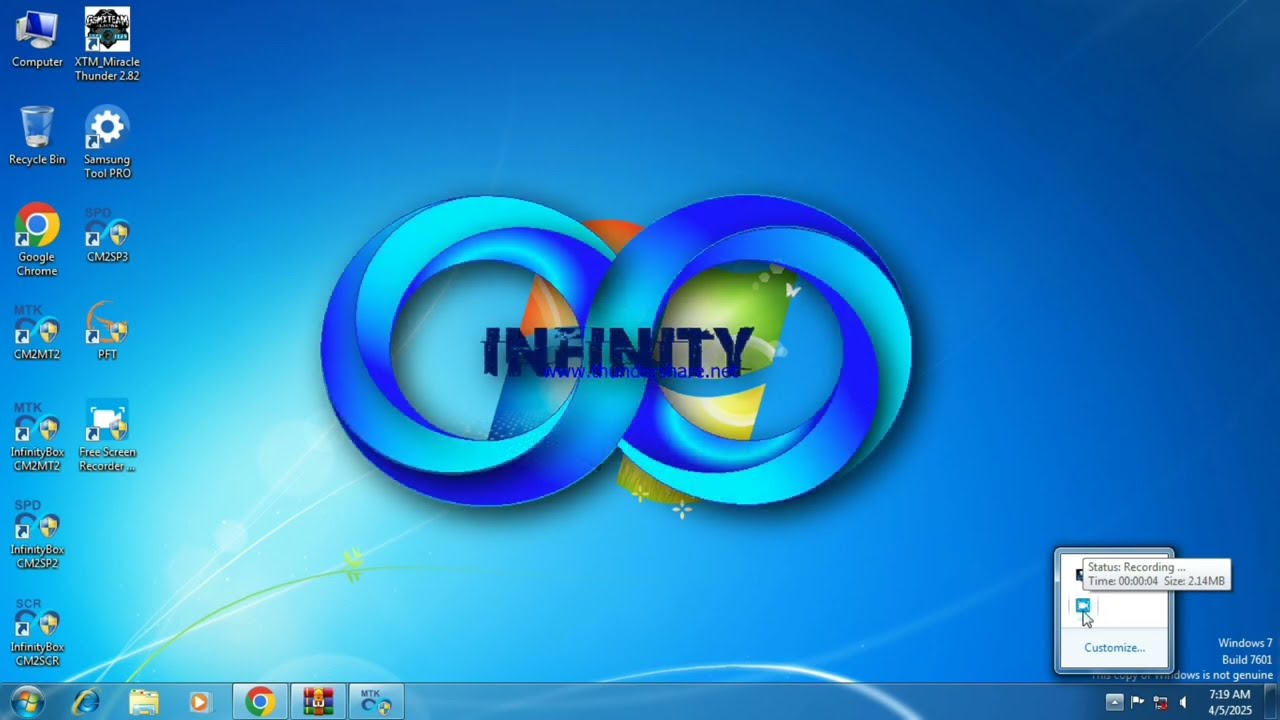
Task: Open WinRAR taskbar button
Action: (318, 702)
